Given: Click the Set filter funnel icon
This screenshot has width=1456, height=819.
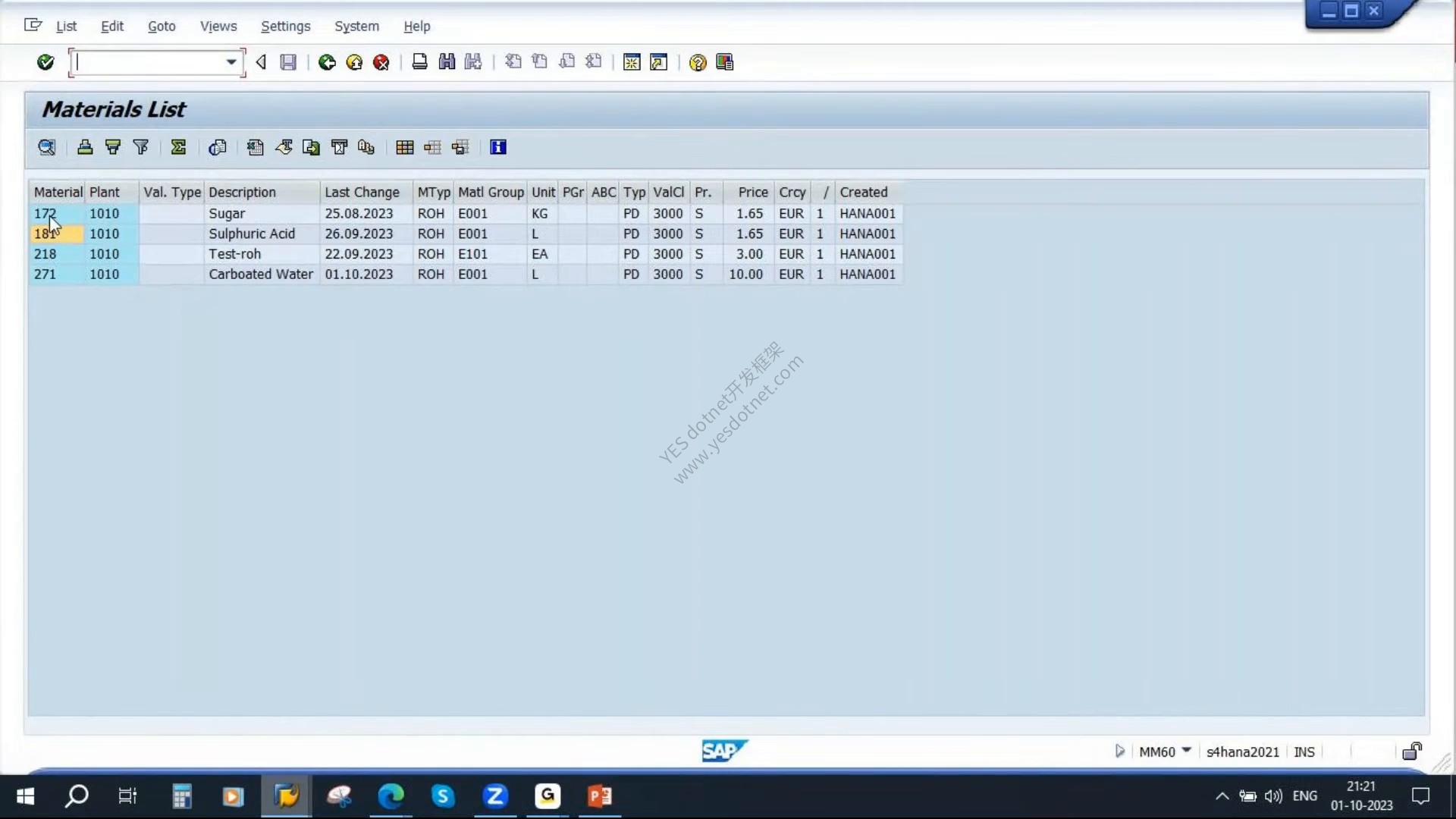Looking at the screenshot, I should (141, 147).
